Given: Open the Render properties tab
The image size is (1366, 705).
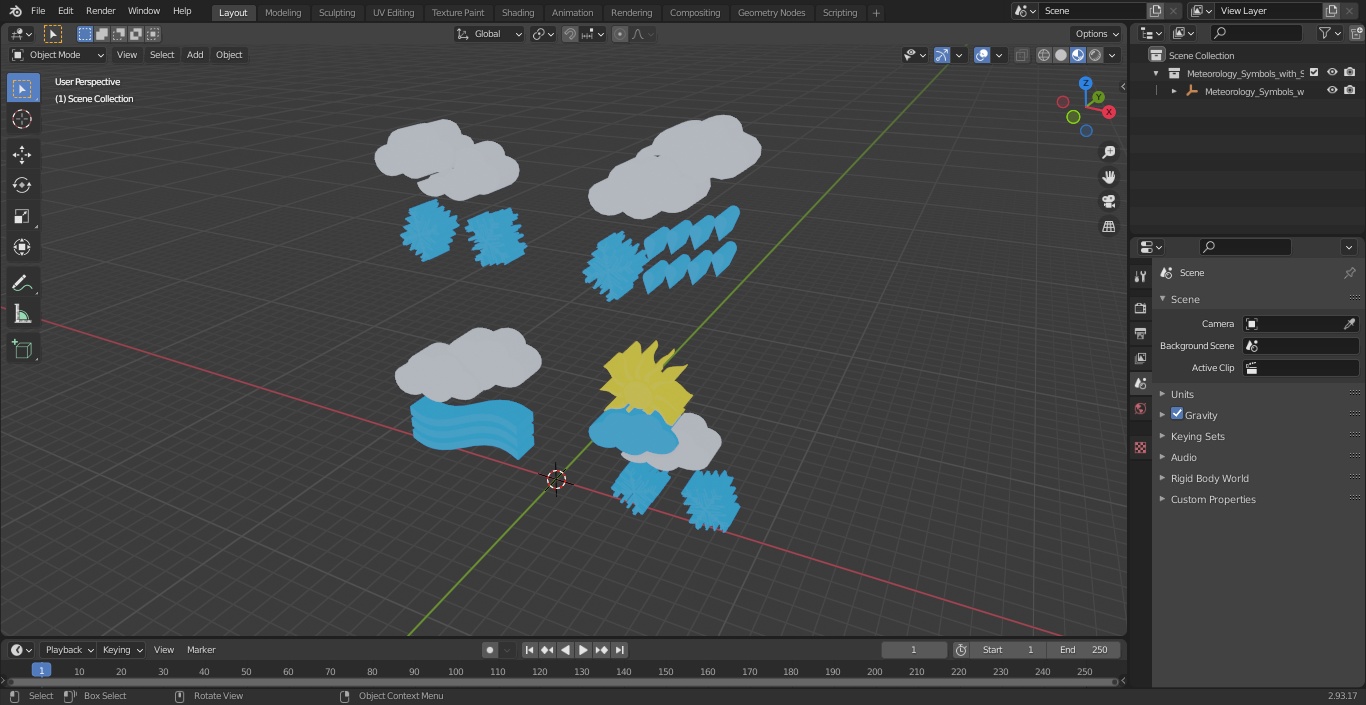Looking at the screenshot, I should pyautogui.click(x=1140, y=308).
